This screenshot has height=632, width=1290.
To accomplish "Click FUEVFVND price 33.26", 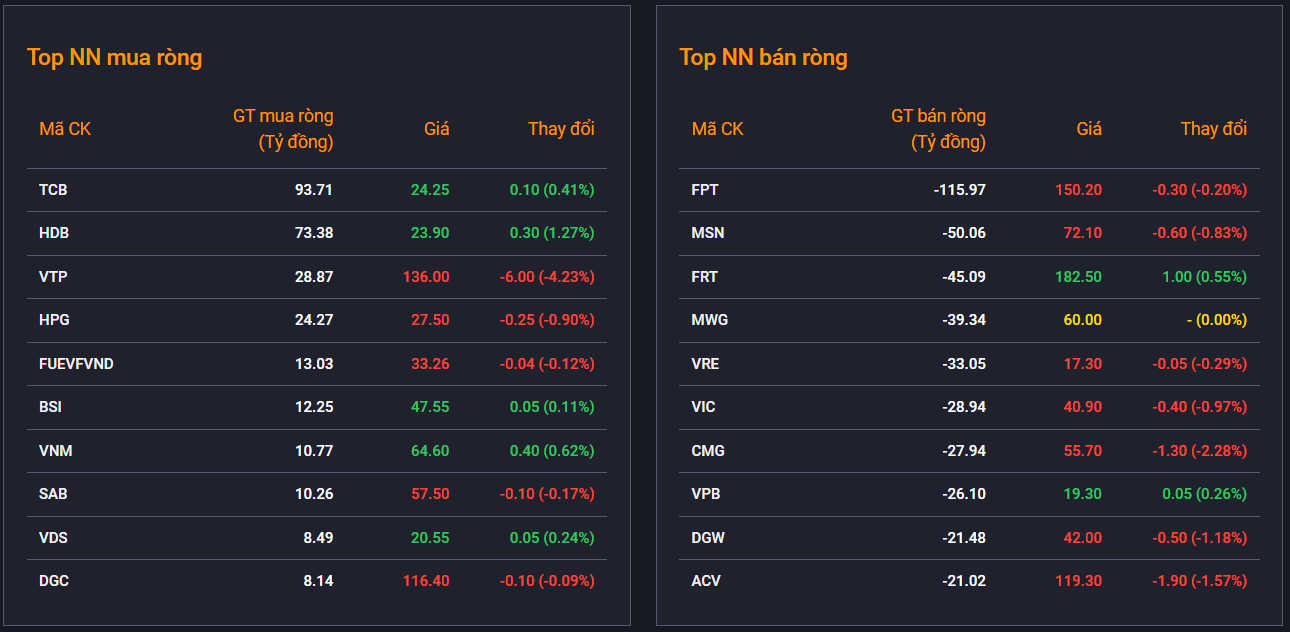I will coord(430,364).
